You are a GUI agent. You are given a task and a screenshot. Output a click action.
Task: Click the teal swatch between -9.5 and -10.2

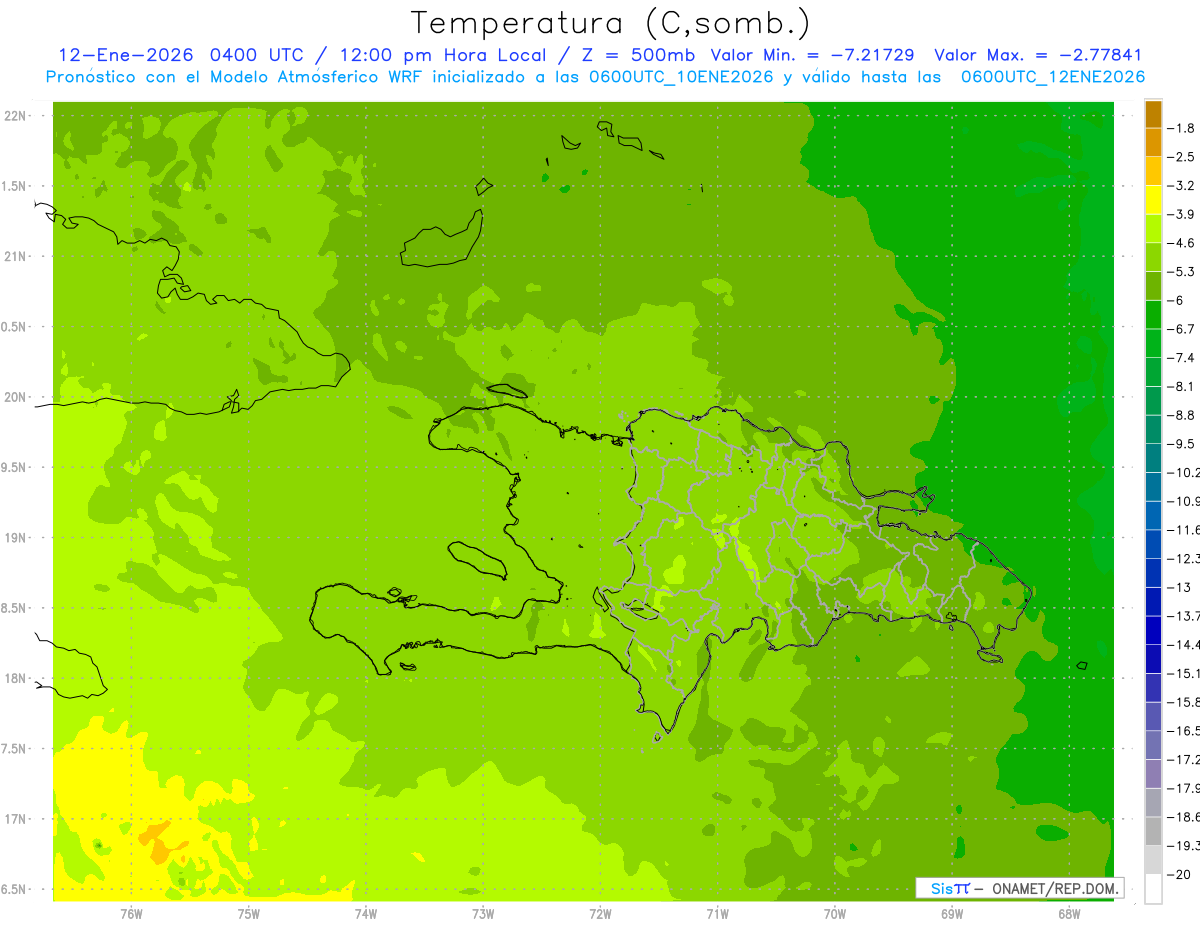coord(1153,458)
